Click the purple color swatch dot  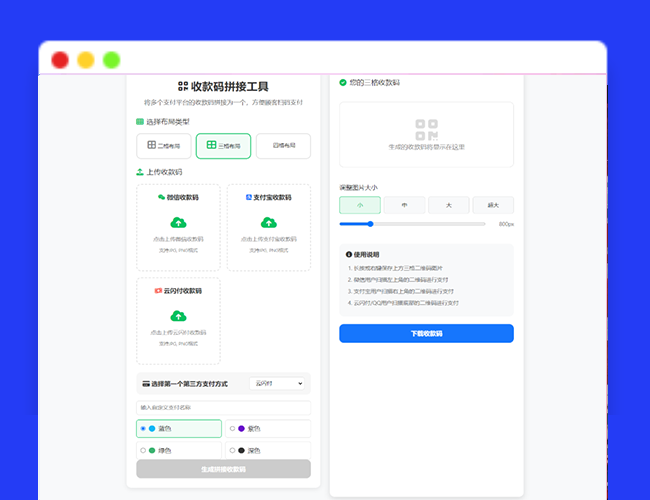pos(241,428)
